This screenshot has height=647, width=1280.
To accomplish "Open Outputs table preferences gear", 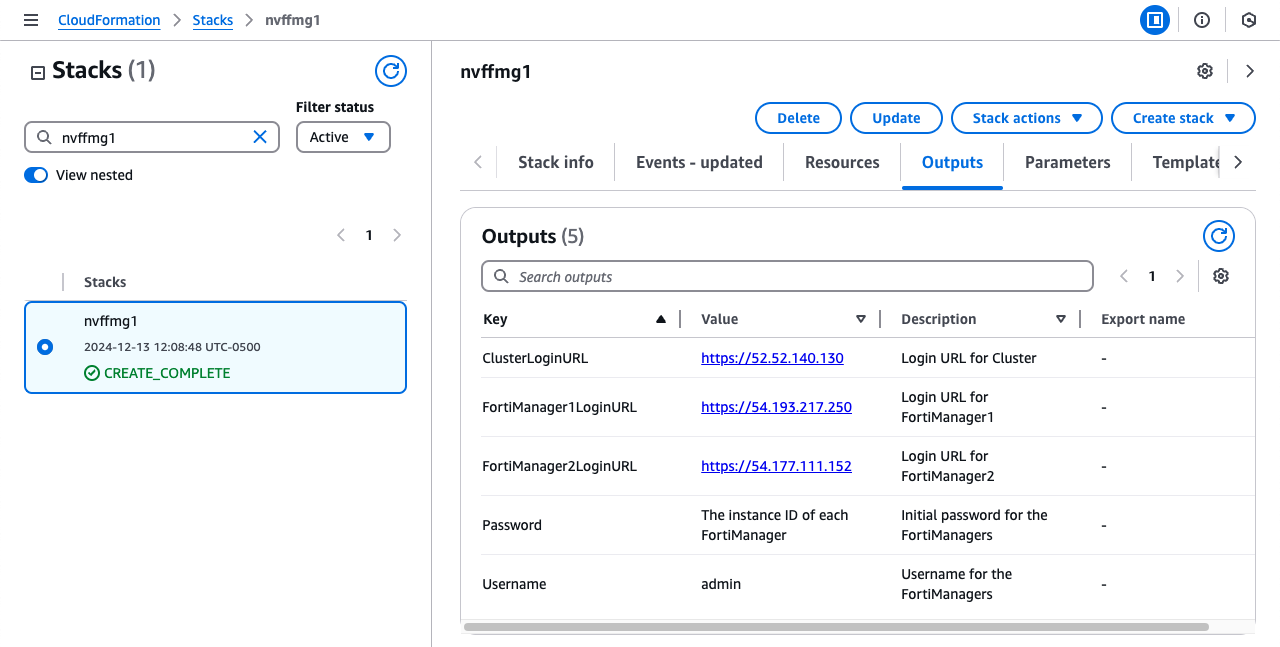I will 1220,277.
